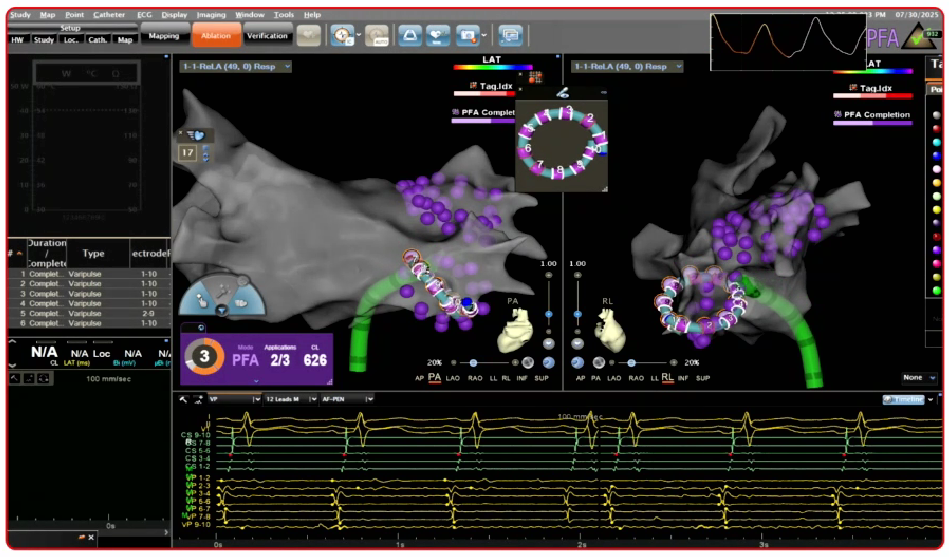Switch to the Verification tab
Screen dimensions: 949x557
pos(267,36)
